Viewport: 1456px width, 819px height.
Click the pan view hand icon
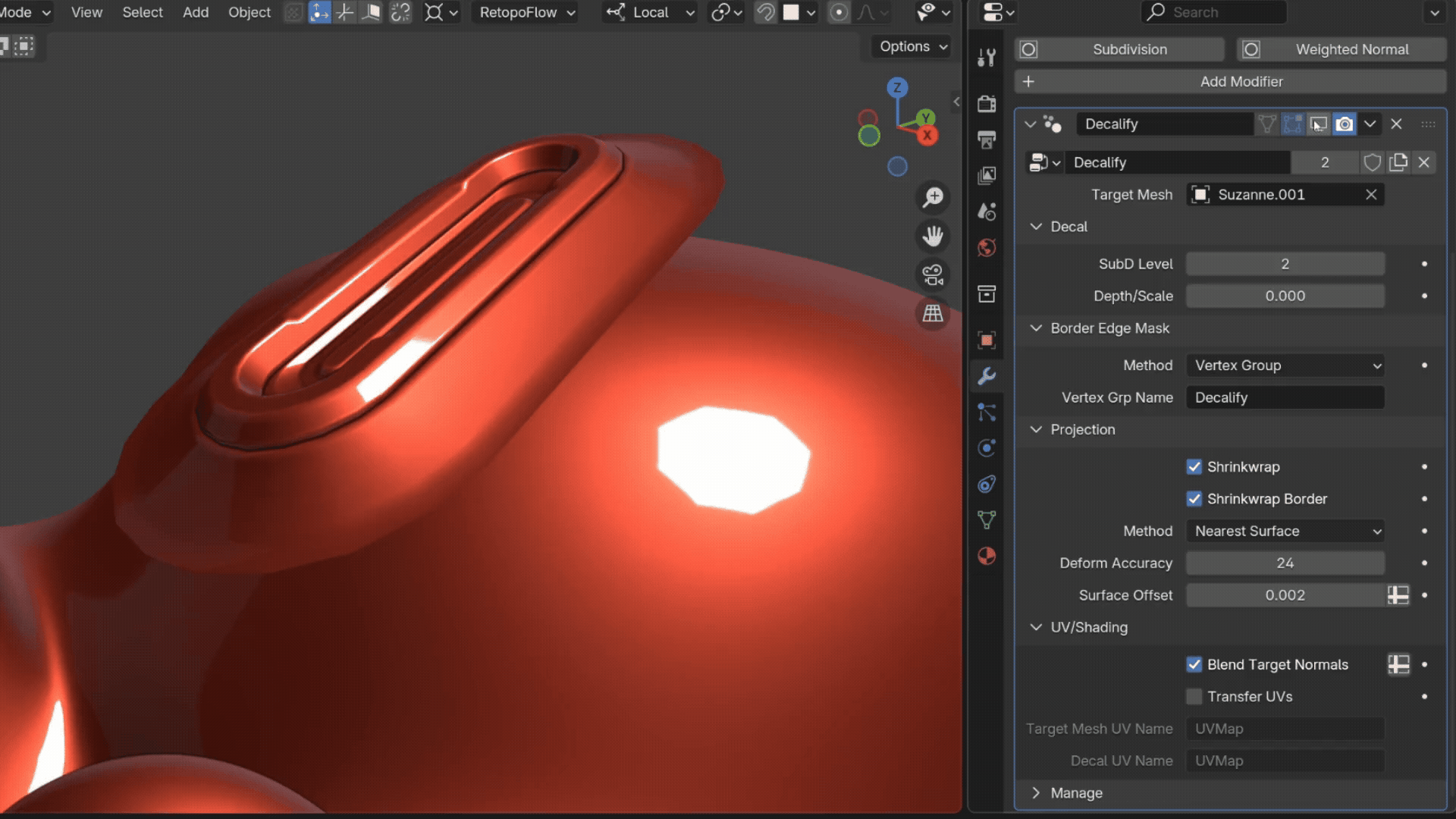pos(933,237)
